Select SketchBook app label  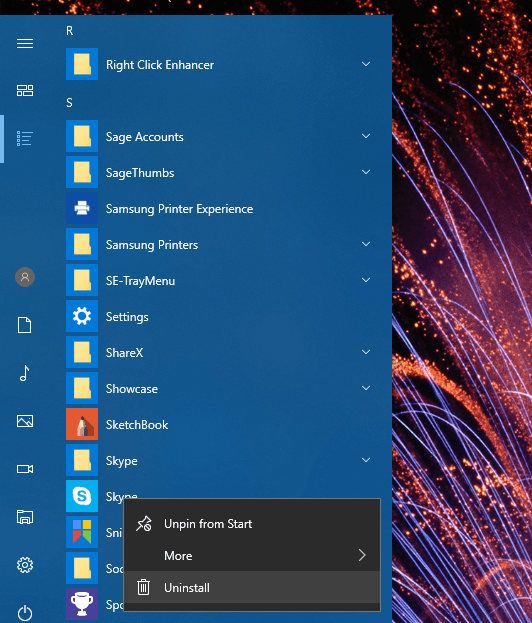pos(137,425)
